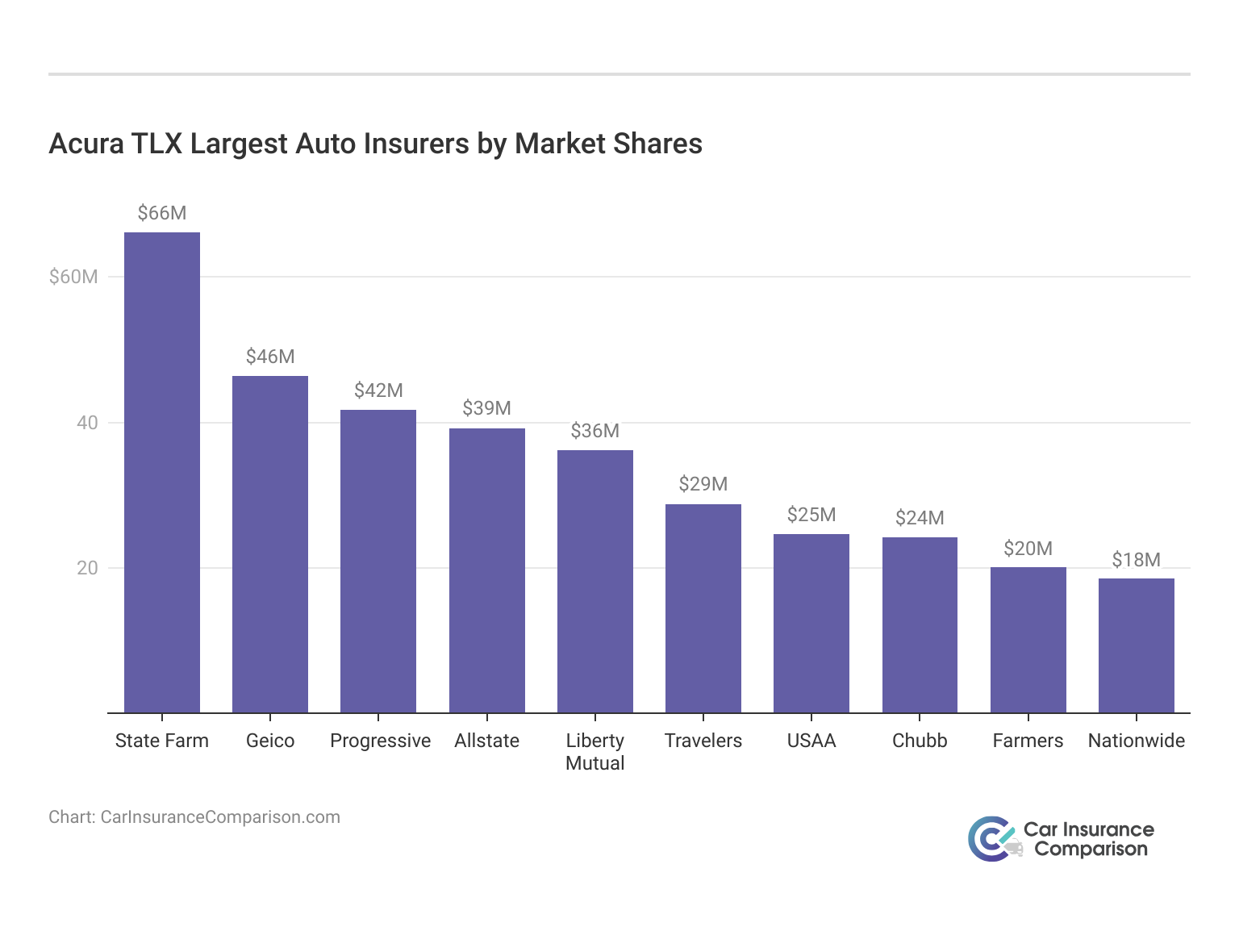
Task: Click the USAA bar
Action: click(811, 624)
